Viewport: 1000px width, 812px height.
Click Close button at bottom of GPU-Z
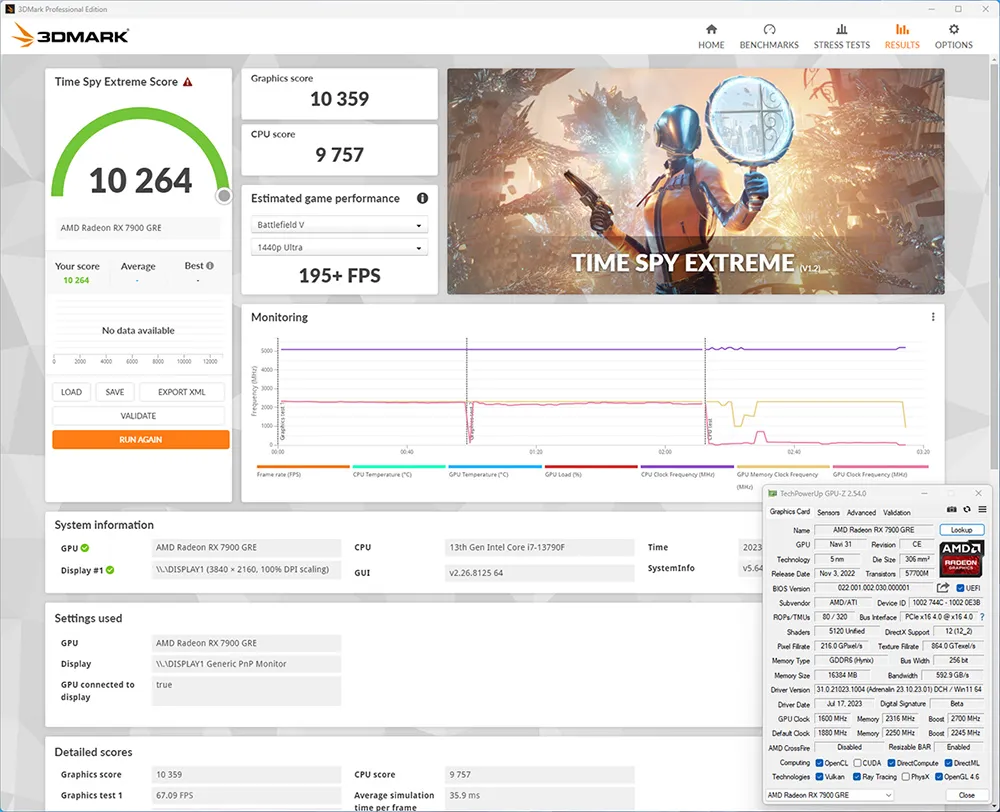coord(966,795)
